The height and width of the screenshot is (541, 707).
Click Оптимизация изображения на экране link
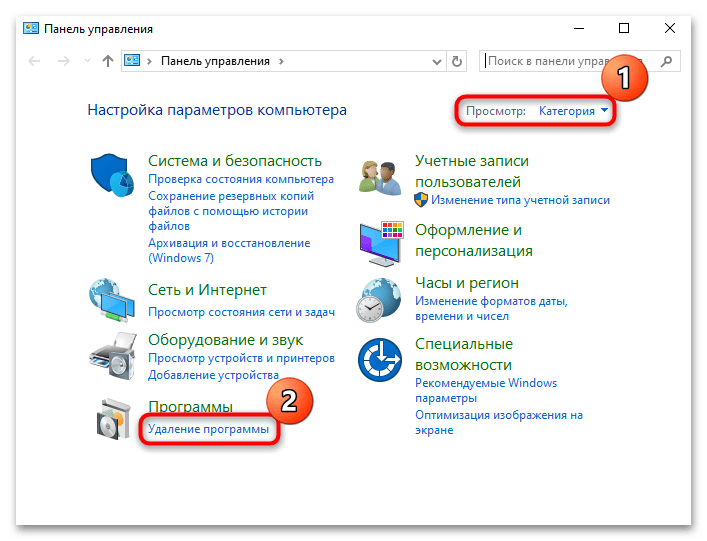point(499,422)
